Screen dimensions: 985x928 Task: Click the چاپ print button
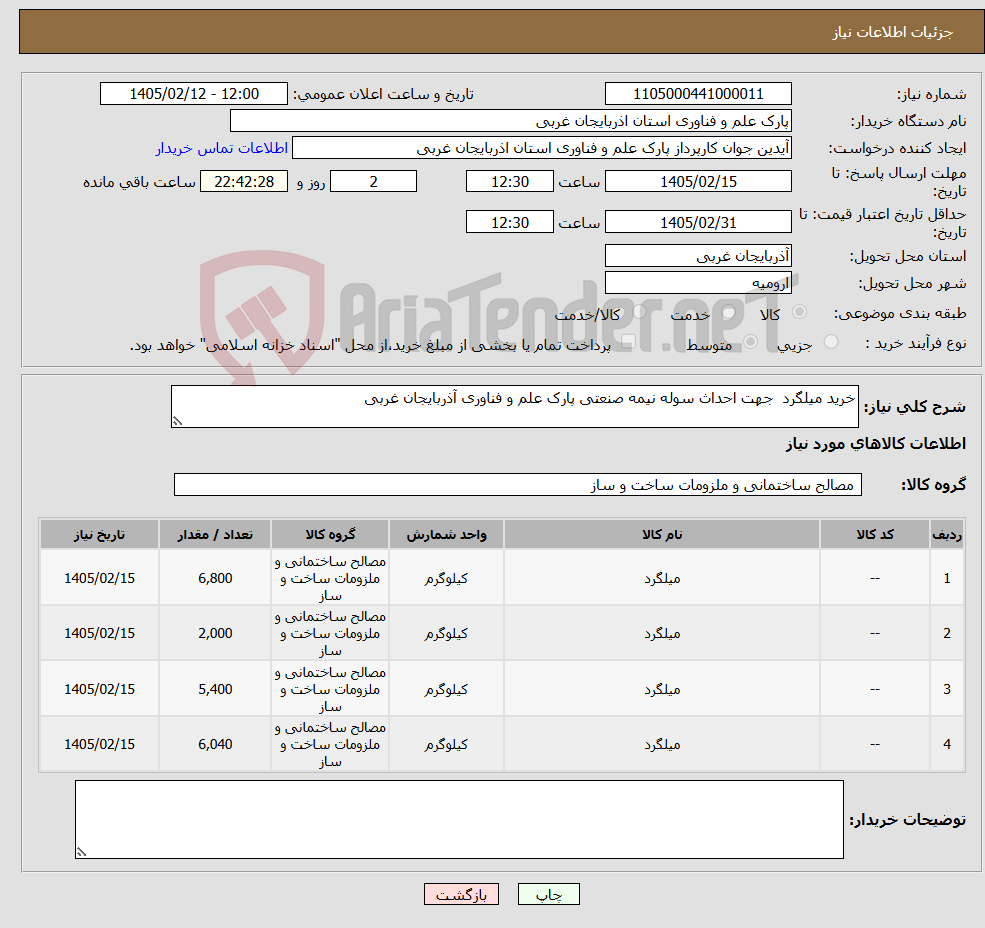click(548, 894)
